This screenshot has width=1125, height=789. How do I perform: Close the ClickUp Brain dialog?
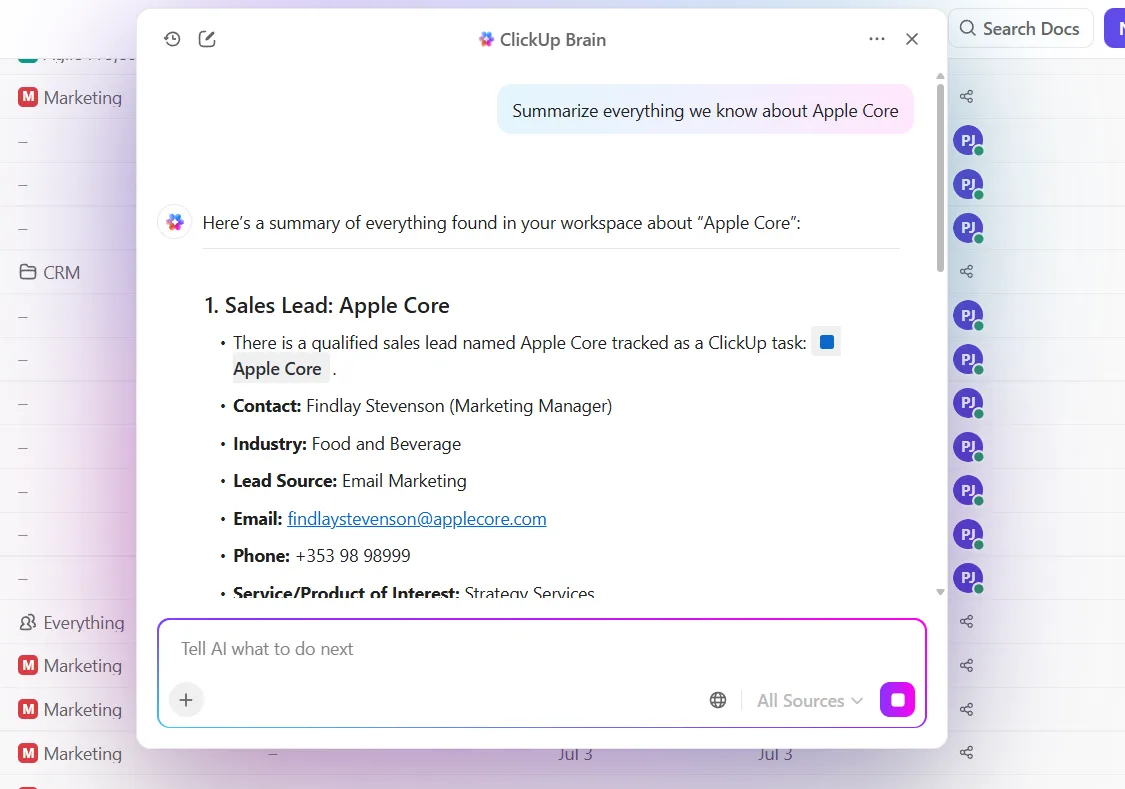tap(912, 39)
